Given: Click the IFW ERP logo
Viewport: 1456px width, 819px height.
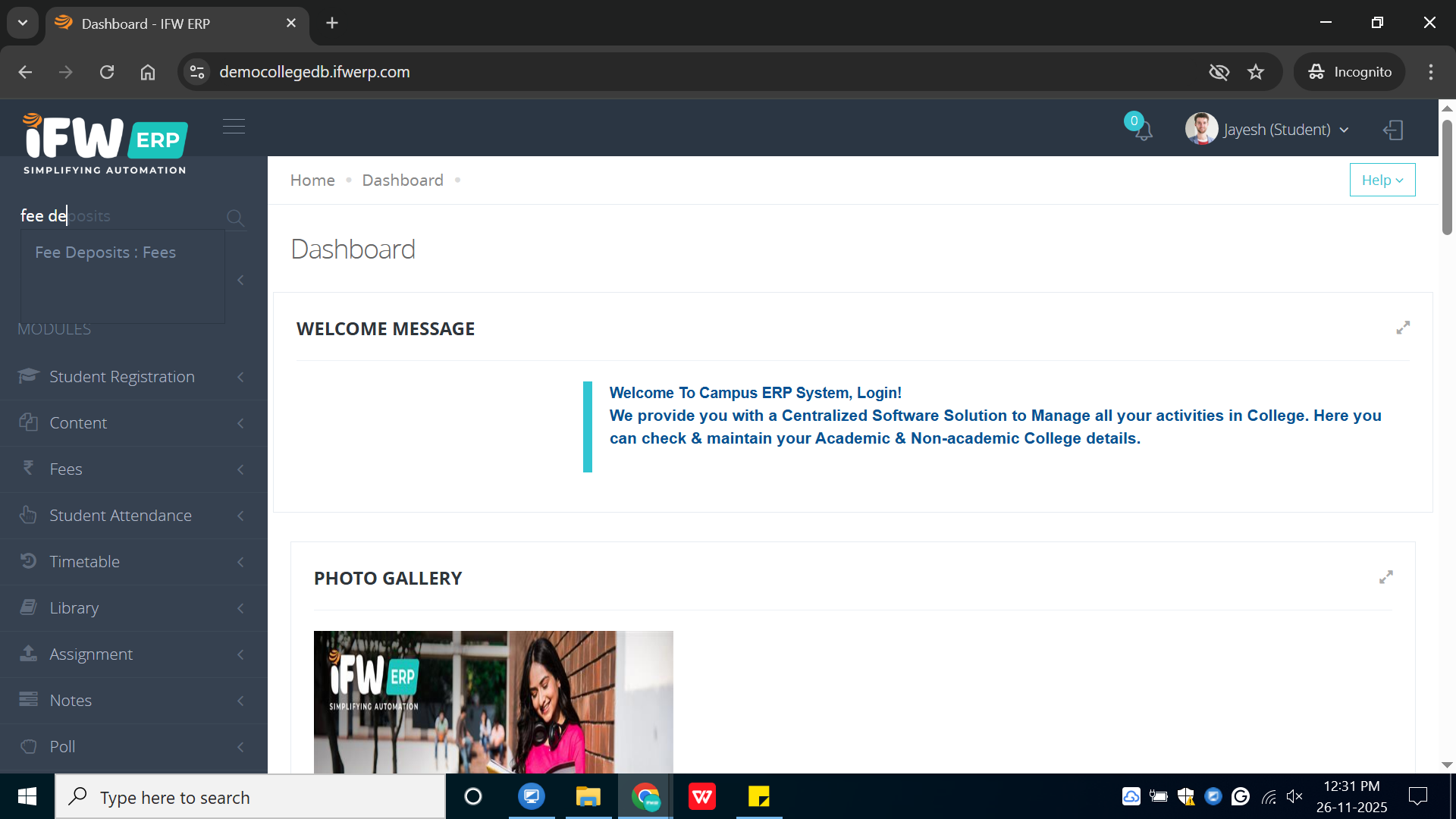Looking at the screenshot, I should pyautogui.click(x=105, y=143).
